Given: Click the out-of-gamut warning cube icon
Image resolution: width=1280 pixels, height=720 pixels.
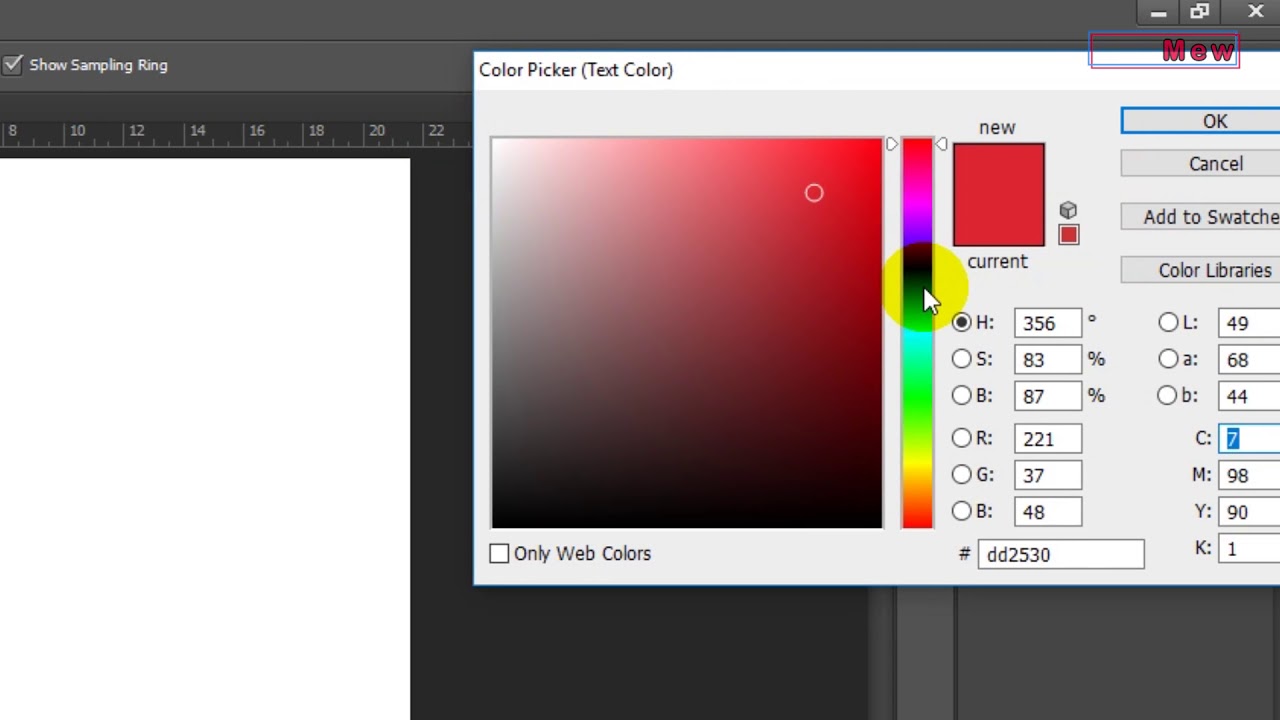Looking at the screenshot, I should [1068, 210].
